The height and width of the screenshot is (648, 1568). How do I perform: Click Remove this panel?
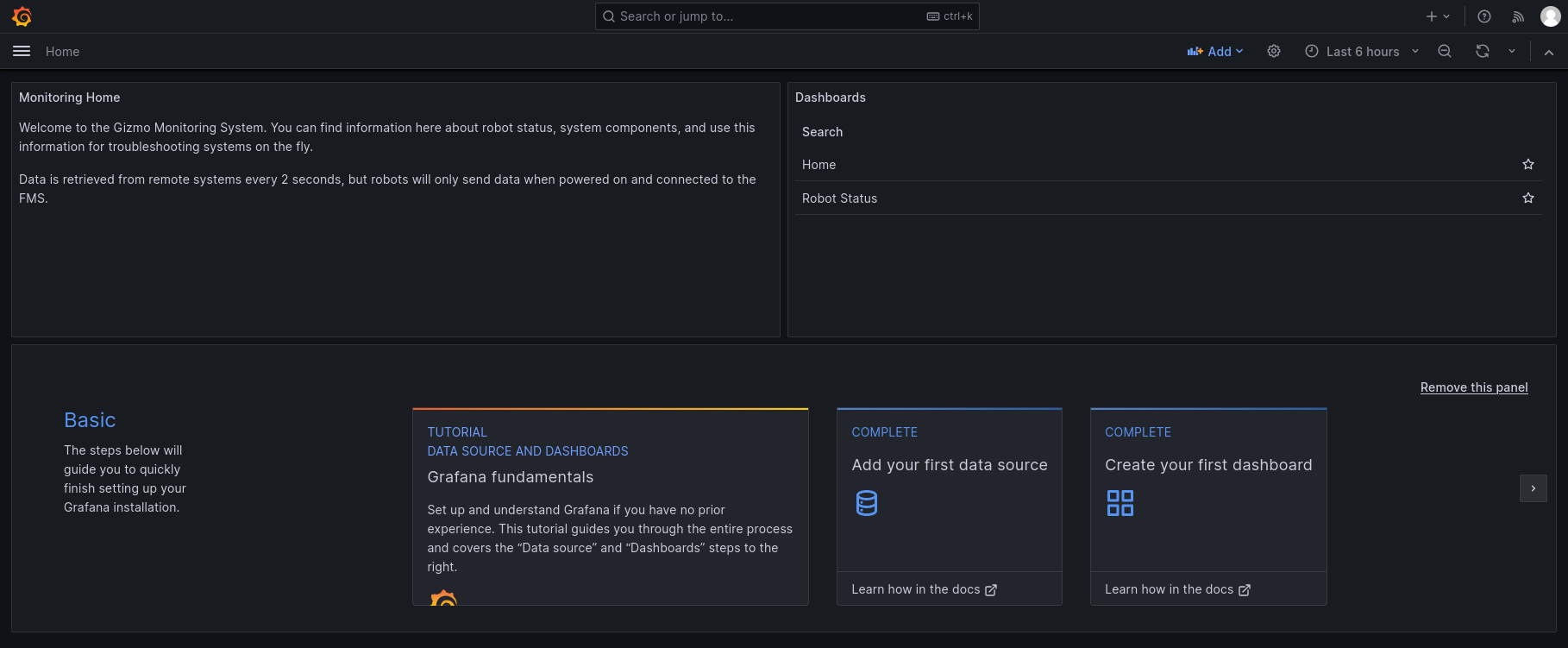(1474, 387)
